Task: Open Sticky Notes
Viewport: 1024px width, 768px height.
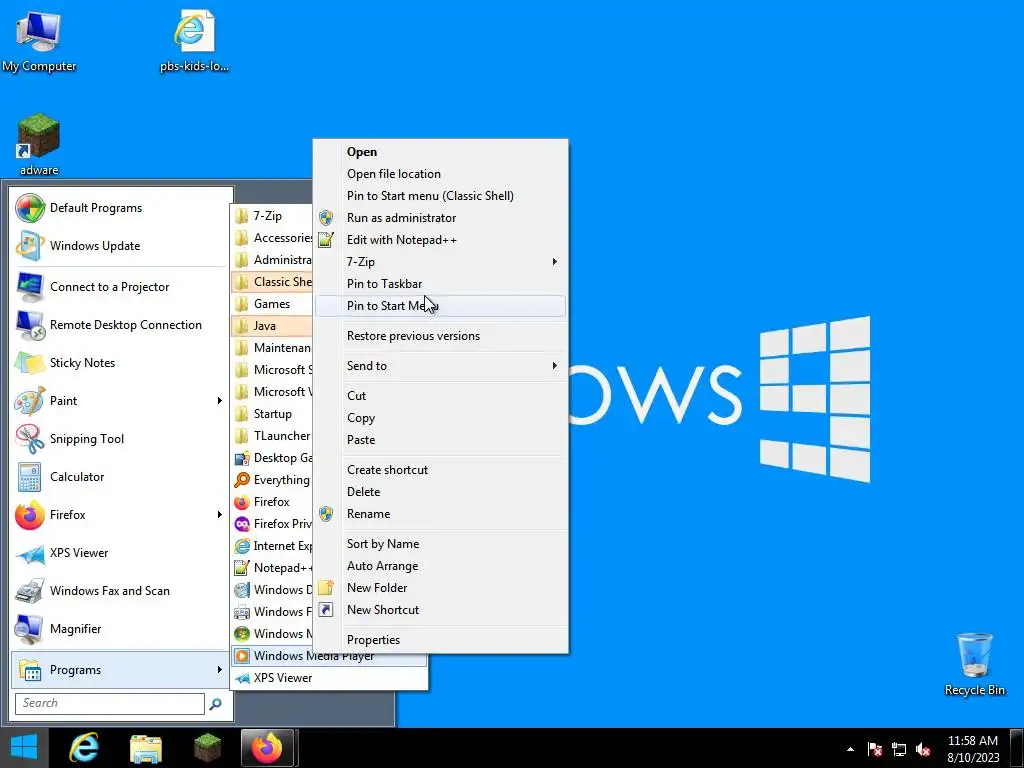Action: point(121,362)
